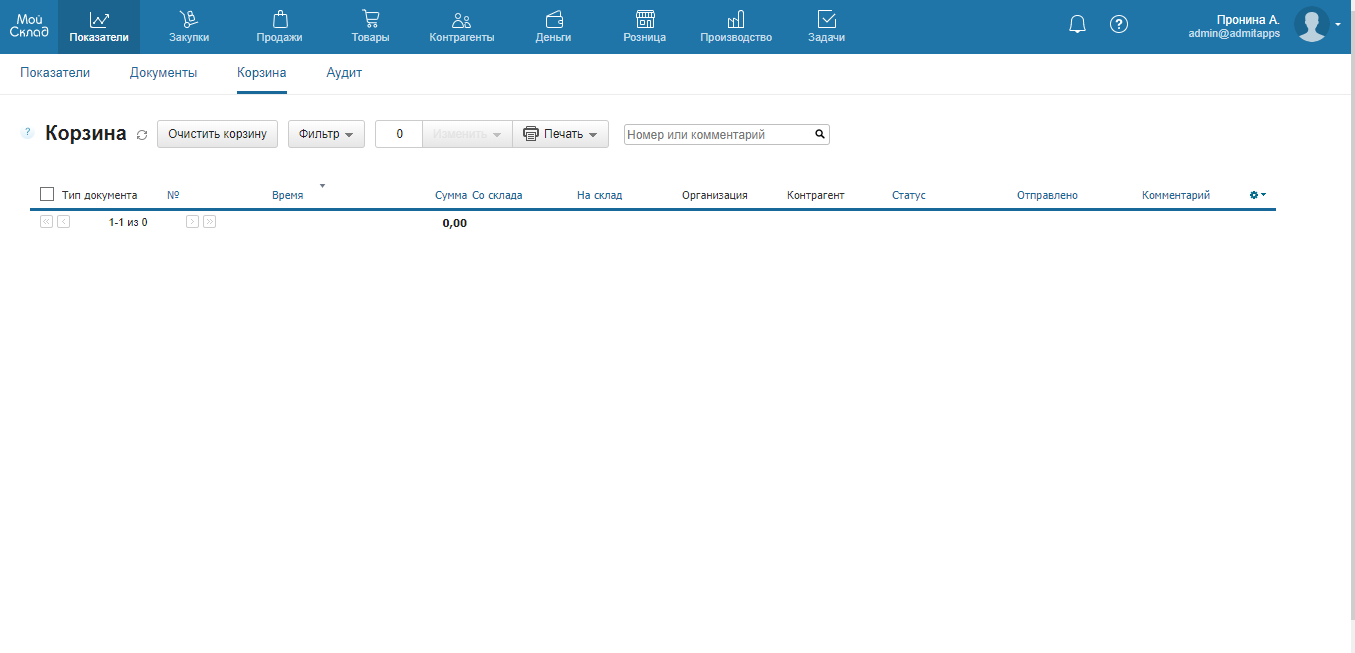The image size is (1355, 653).
Task: Open the Контрагенты contacts icon
Action: 461,19
